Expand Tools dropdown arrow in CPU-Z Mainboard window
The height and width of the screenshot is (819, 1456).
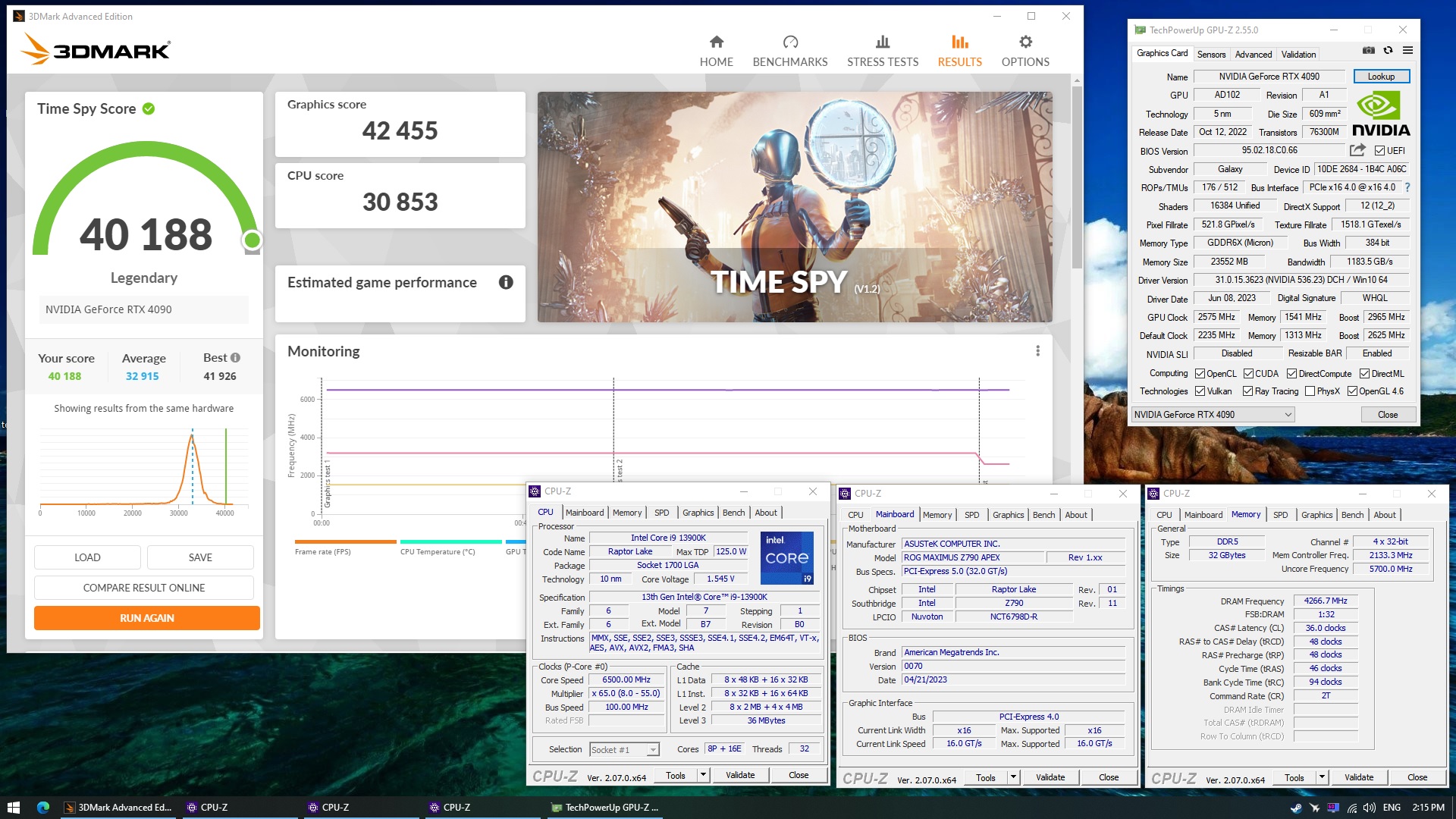[x=1013, y=777]
